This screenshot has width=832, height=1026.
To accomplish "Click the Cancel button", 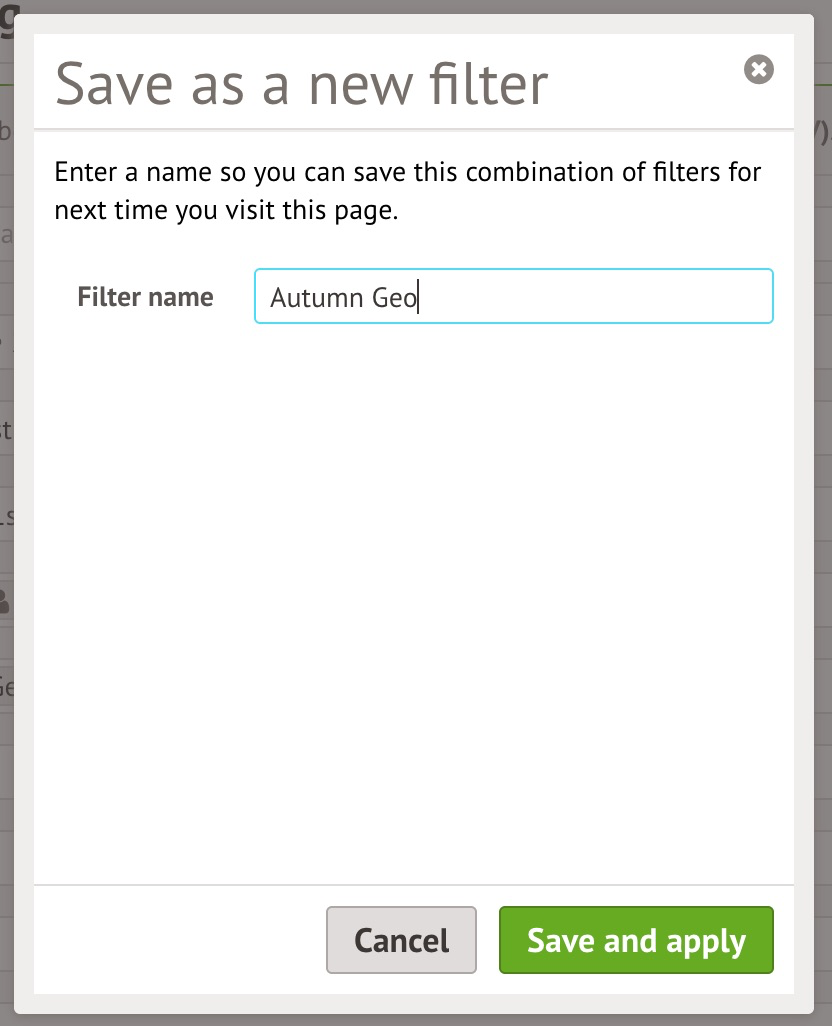I will [401, 940].
